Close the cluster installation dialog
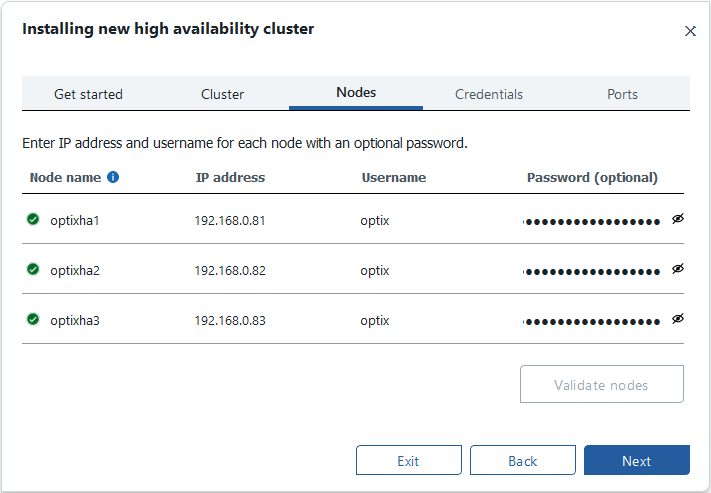This screenshot has height=493, width=711. 690,31
